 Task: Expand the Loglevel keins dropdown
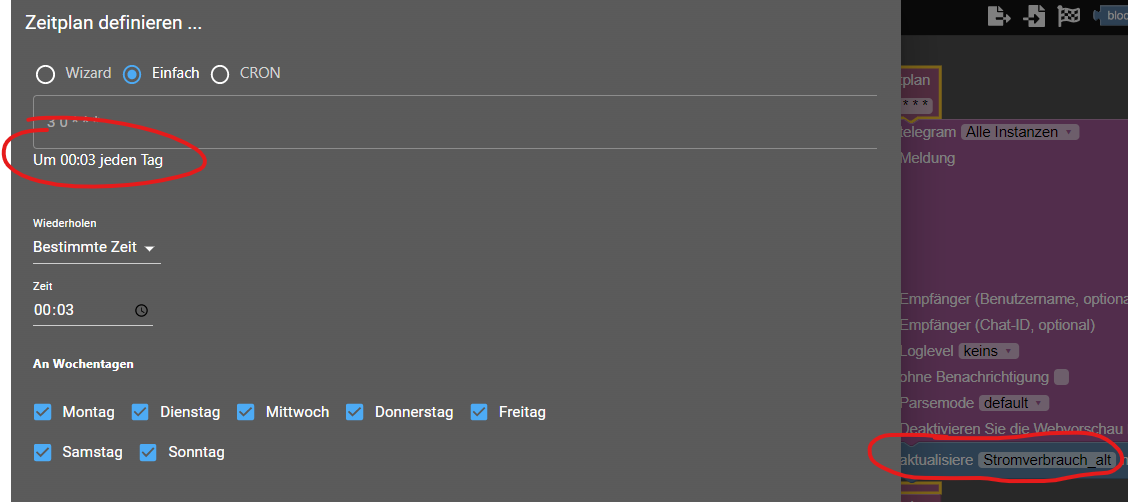(x=988, y=351)
